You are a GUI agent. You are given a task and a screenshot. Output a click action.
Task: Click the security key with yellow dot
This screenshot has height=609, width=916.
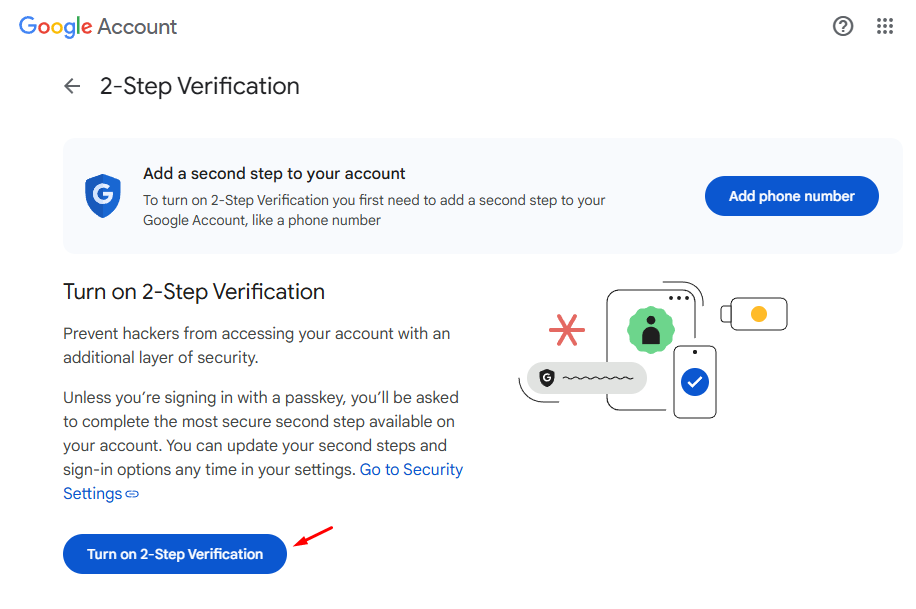click(x=756, y=314)
